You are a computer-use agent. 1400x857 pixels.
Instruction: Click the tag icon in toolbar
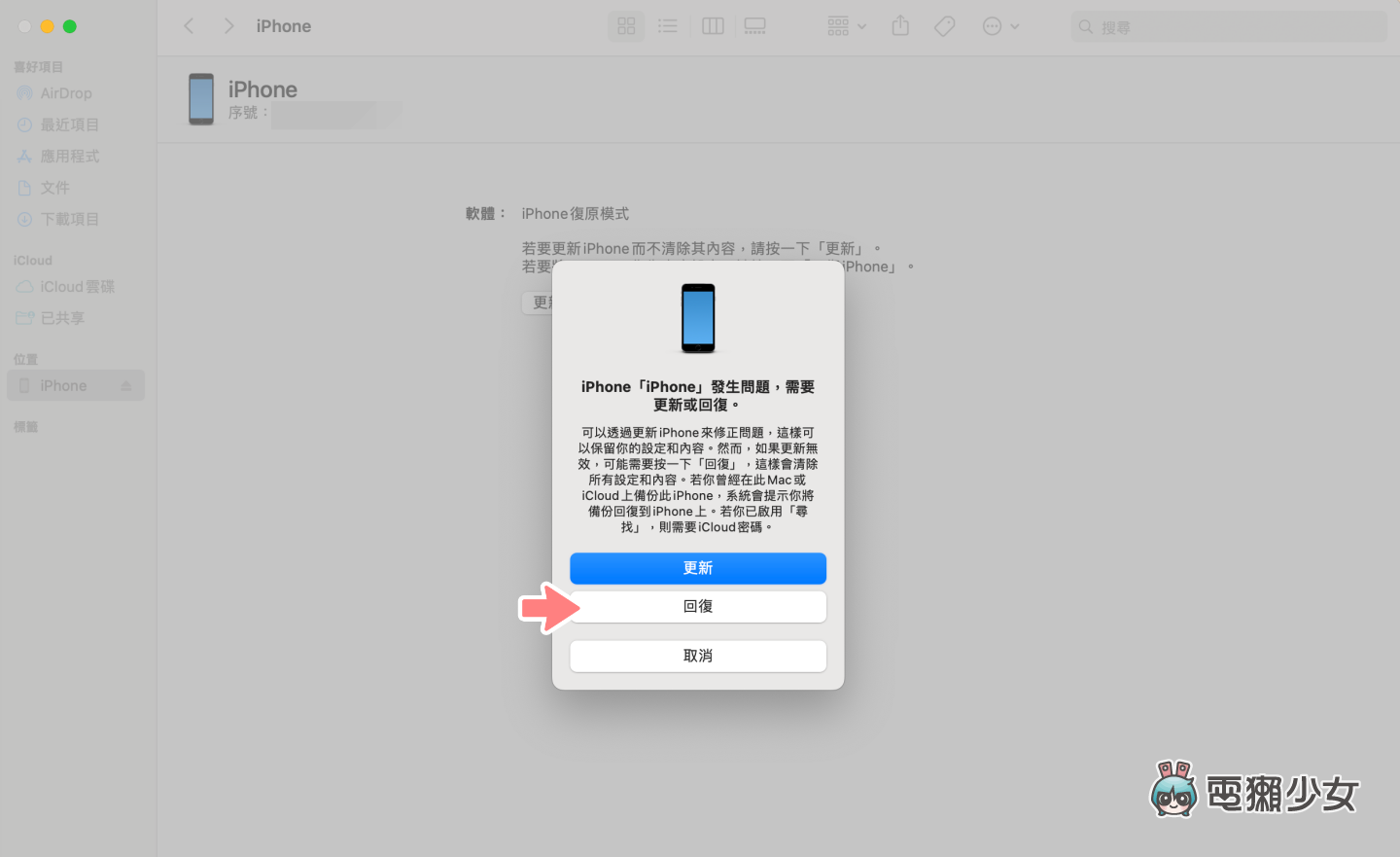tap(944, 26)
